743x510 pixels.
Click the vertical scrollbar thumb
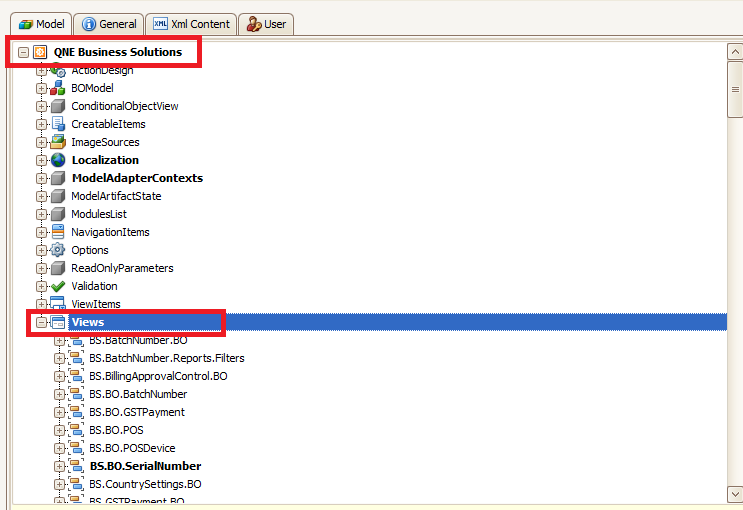[x=735, y=89]
